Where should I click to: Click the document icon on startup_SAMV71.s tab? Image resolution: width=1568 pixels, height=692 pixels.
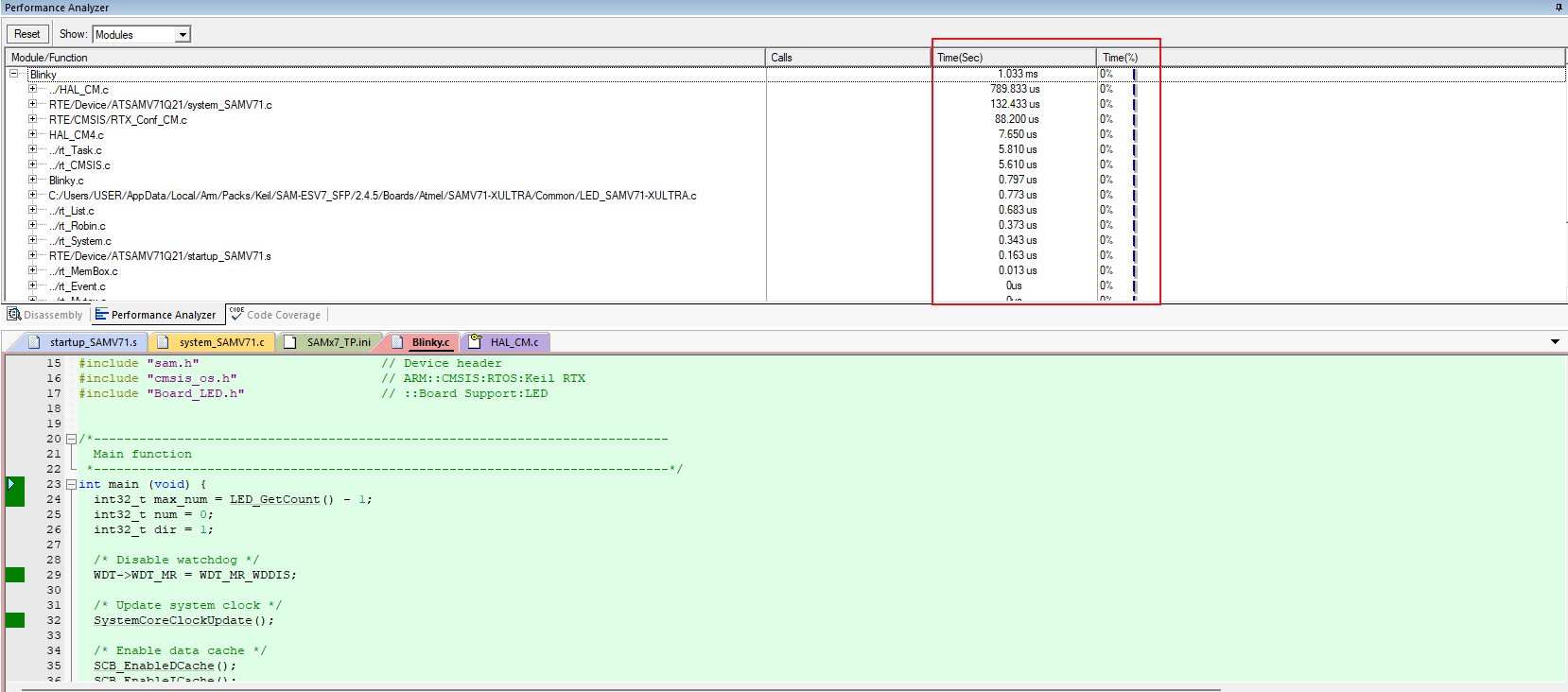point(35,342)
